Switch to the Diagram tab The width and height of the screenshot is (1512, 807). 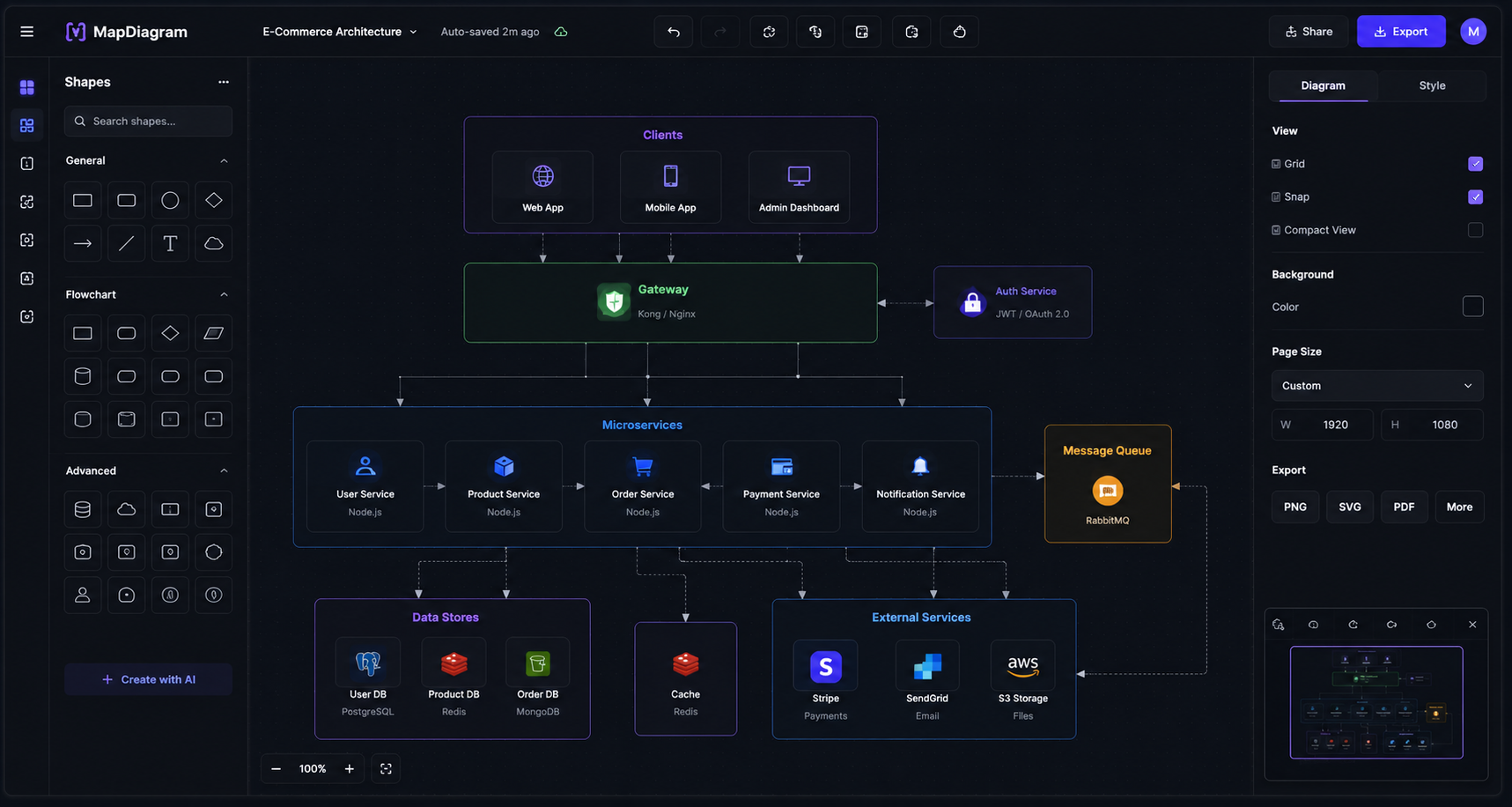(x=1323, y=85)
